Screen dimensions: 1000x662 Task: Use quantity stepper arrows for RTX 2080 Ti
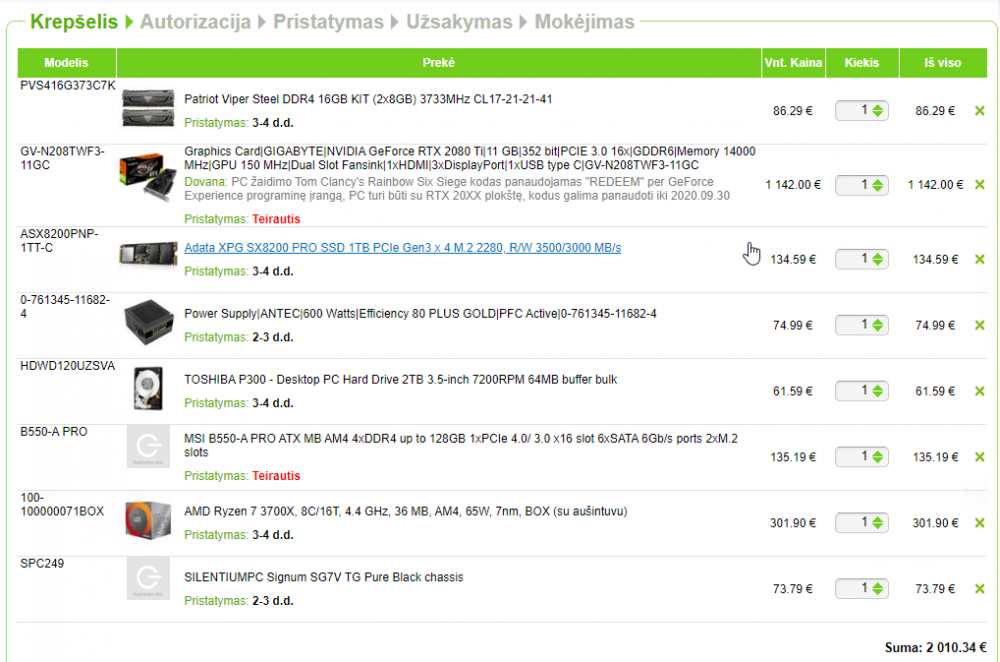point(878,185)
